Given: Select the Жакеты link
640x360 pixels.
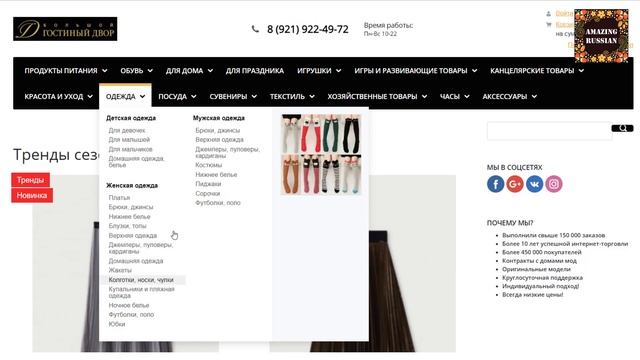Looking at the screenshot, I should pyautogui.click(x=120, y=270).
